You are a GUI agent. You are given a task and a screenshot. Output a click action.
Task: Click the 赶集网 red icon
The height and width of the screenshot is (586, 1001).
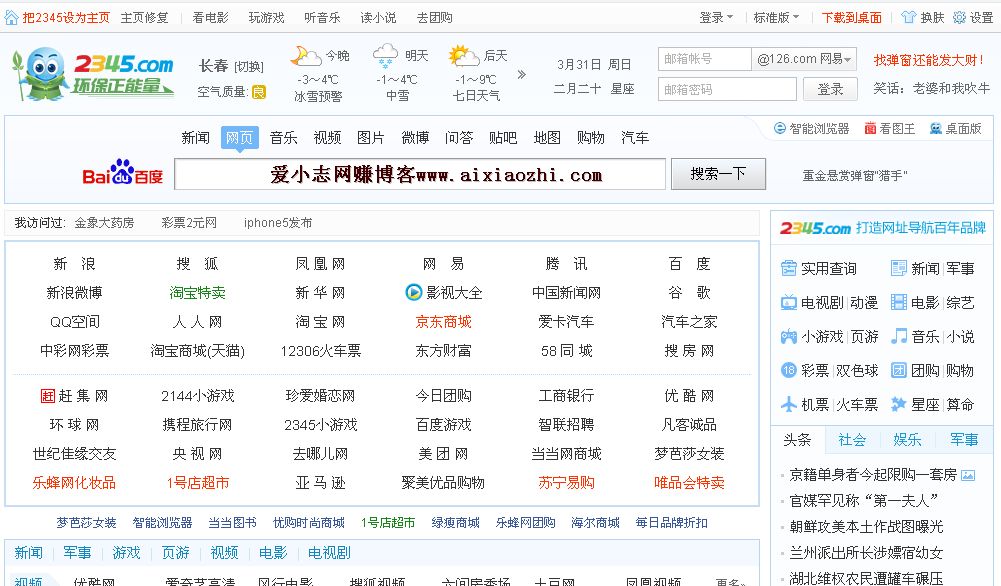coord(48,396)
